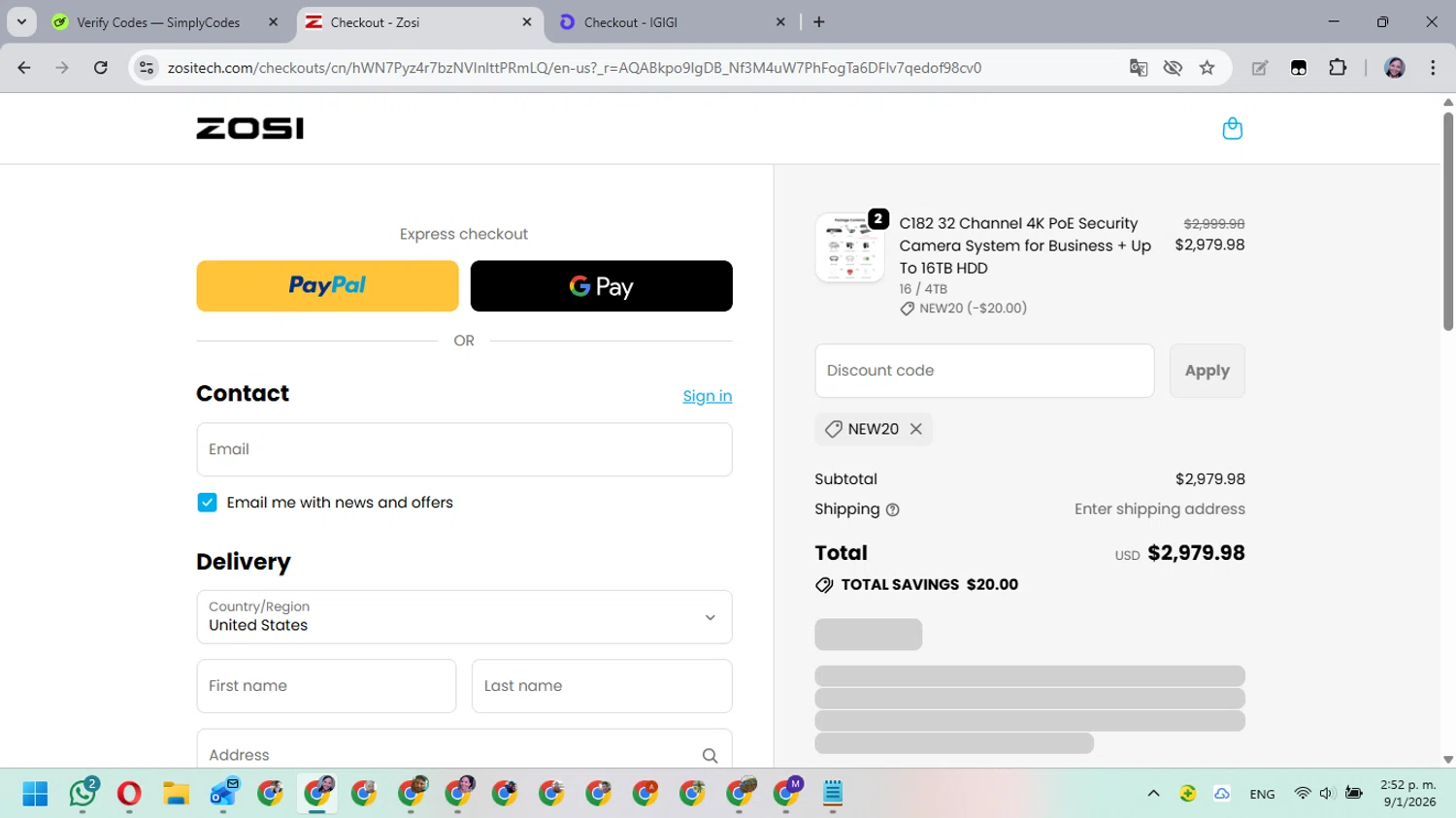Click the pencil edit extension icon
The image size is (1456, 818).
coord(1260,68)
